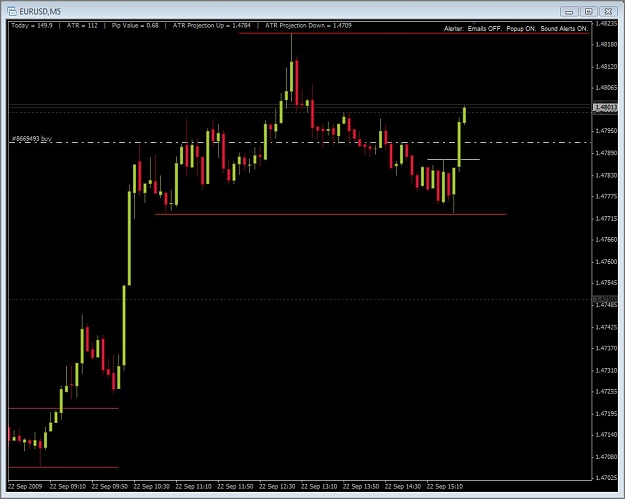Click the '22 Sep 13:50' time label
The height and width of the screenshot is (499, 625).
click(361, 487)
